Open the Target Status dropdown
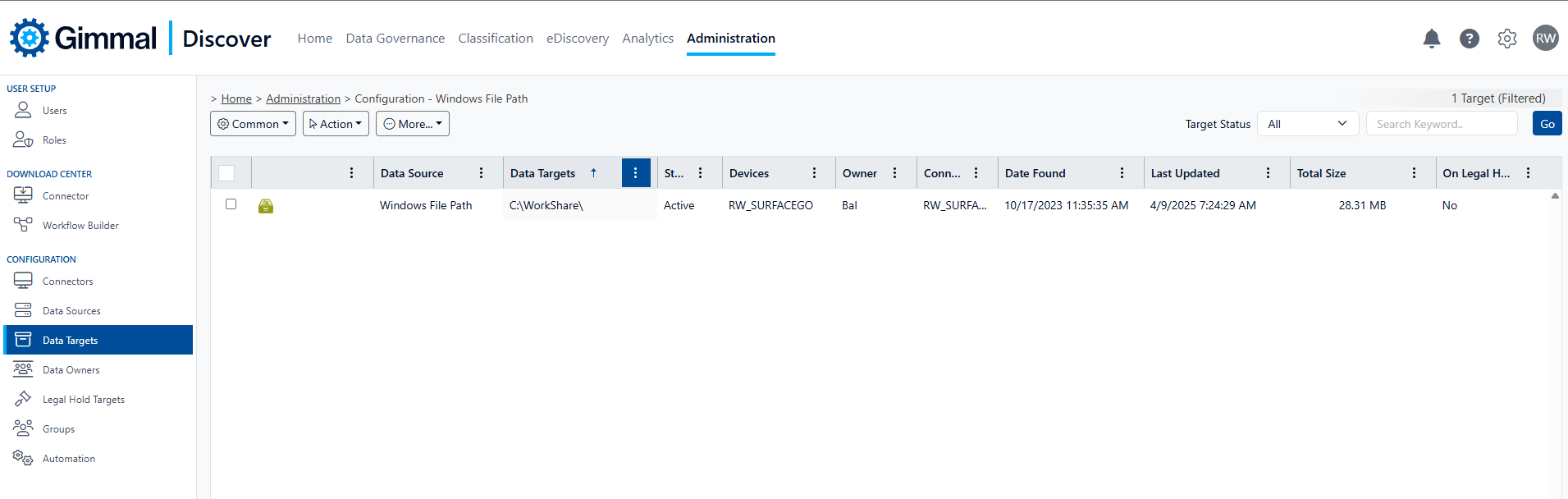This screenshot has width=1568, height=499. 1307,124
